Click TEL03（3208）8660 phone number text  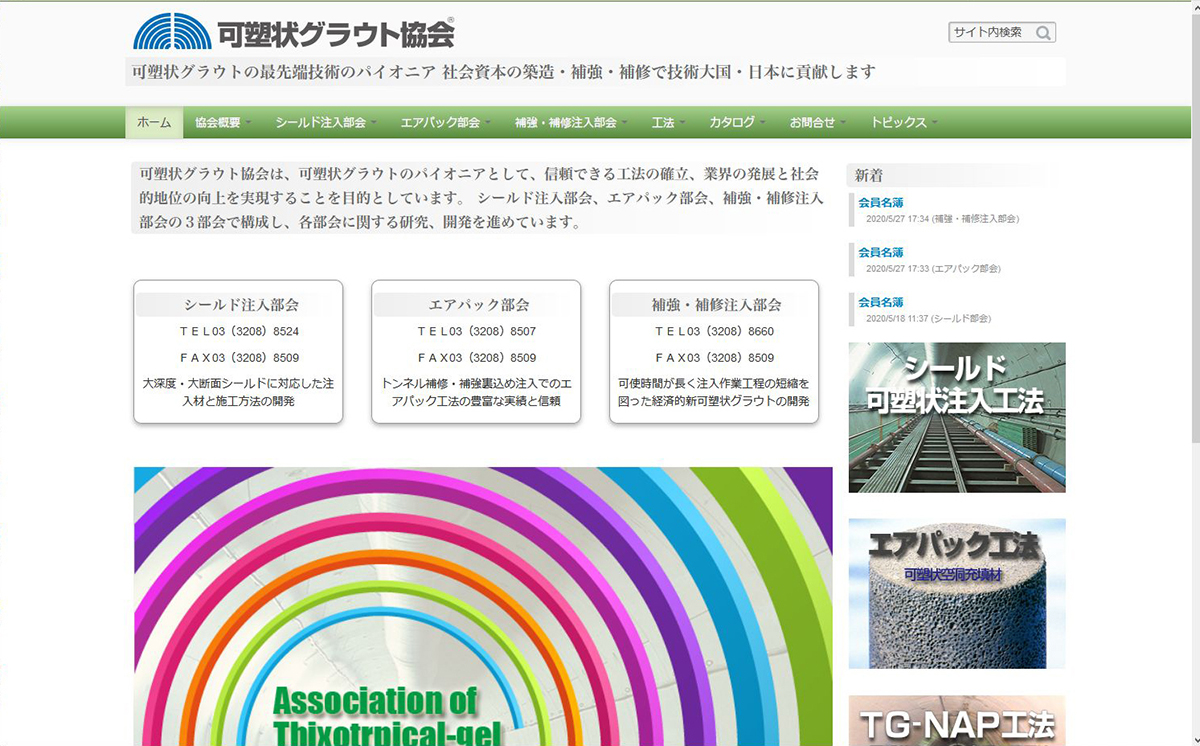714,331
